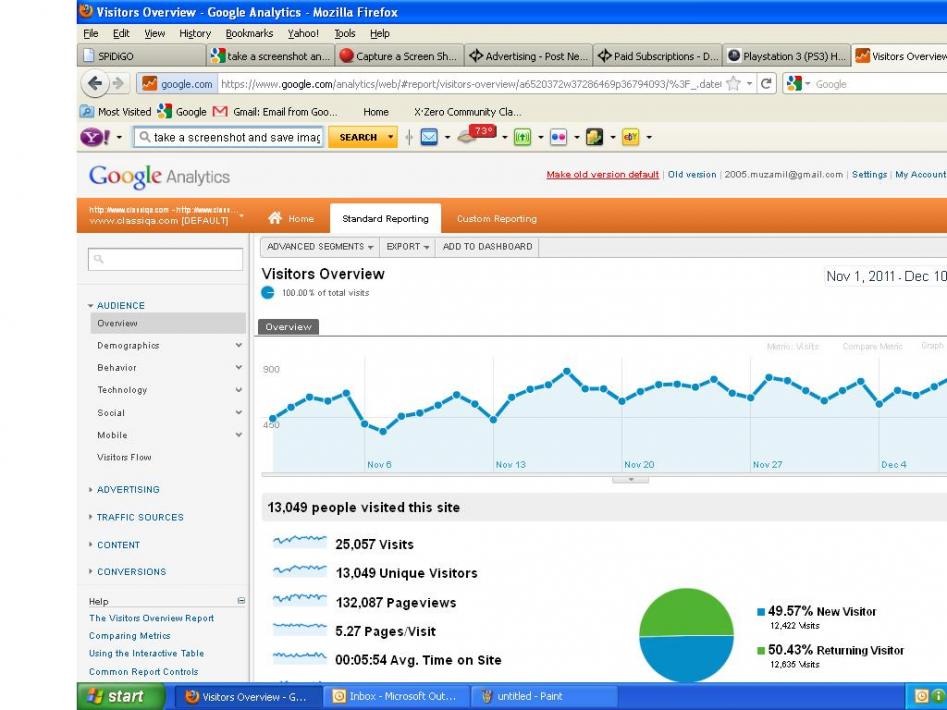Click the Yahoo SEARCH button
Screen dimensions: 947x710
click(358, 138)
